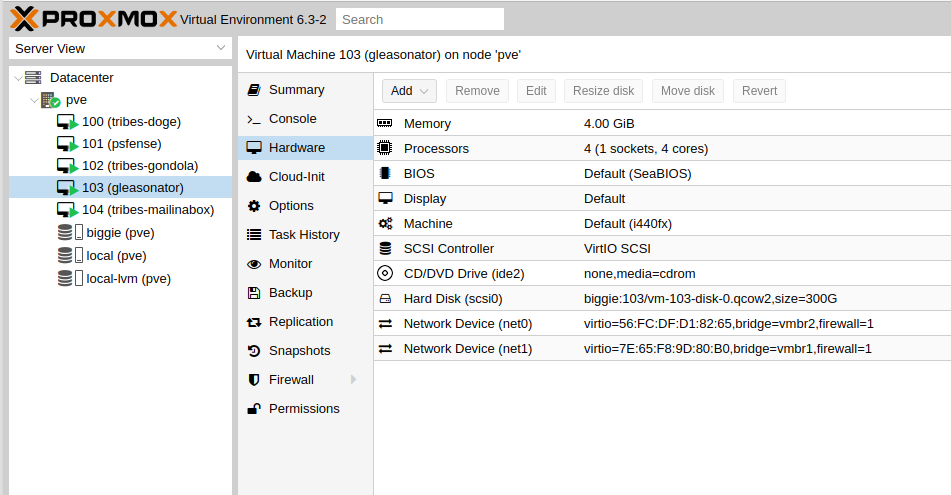Click the CD/DVD Drive disc icon

pos(385,274)
